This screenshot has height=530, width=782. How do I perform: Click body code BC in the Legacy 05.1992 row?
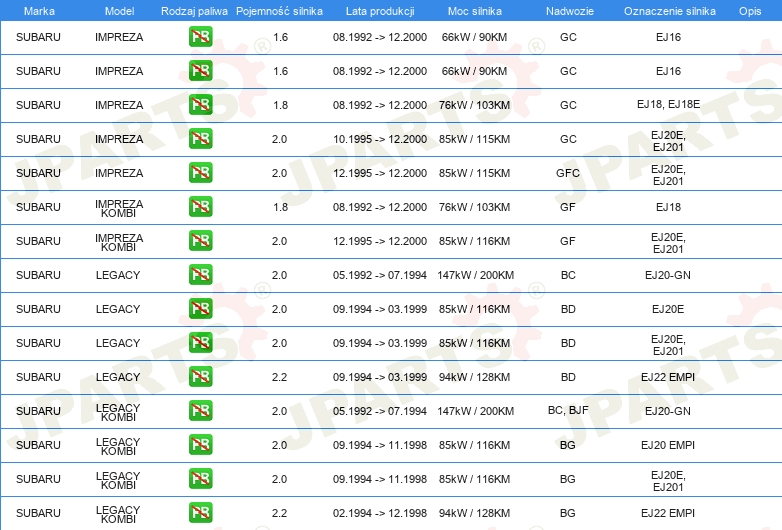click(568, 275)
